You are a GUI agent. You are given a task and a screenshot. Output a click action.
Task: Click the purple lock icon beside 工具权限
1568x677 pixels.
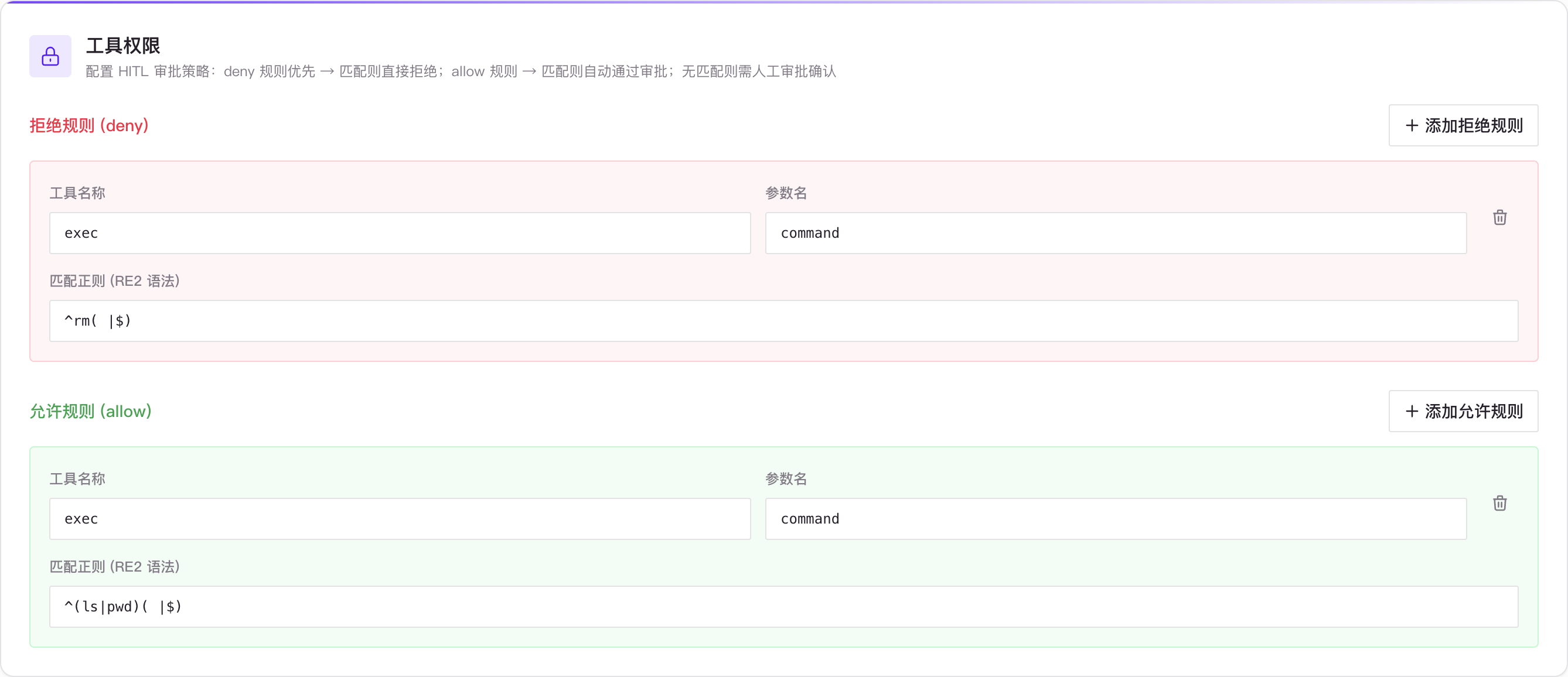click(50, 57)
